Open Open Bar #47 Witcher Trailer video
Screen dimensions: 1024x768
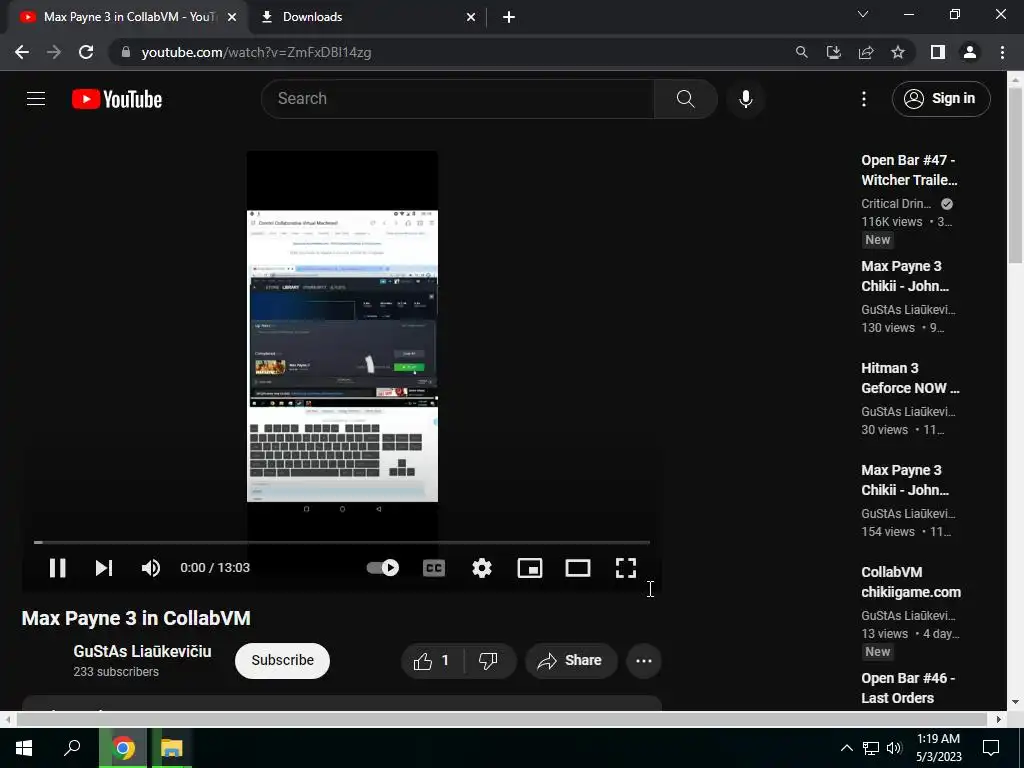(x=909, y=170)
